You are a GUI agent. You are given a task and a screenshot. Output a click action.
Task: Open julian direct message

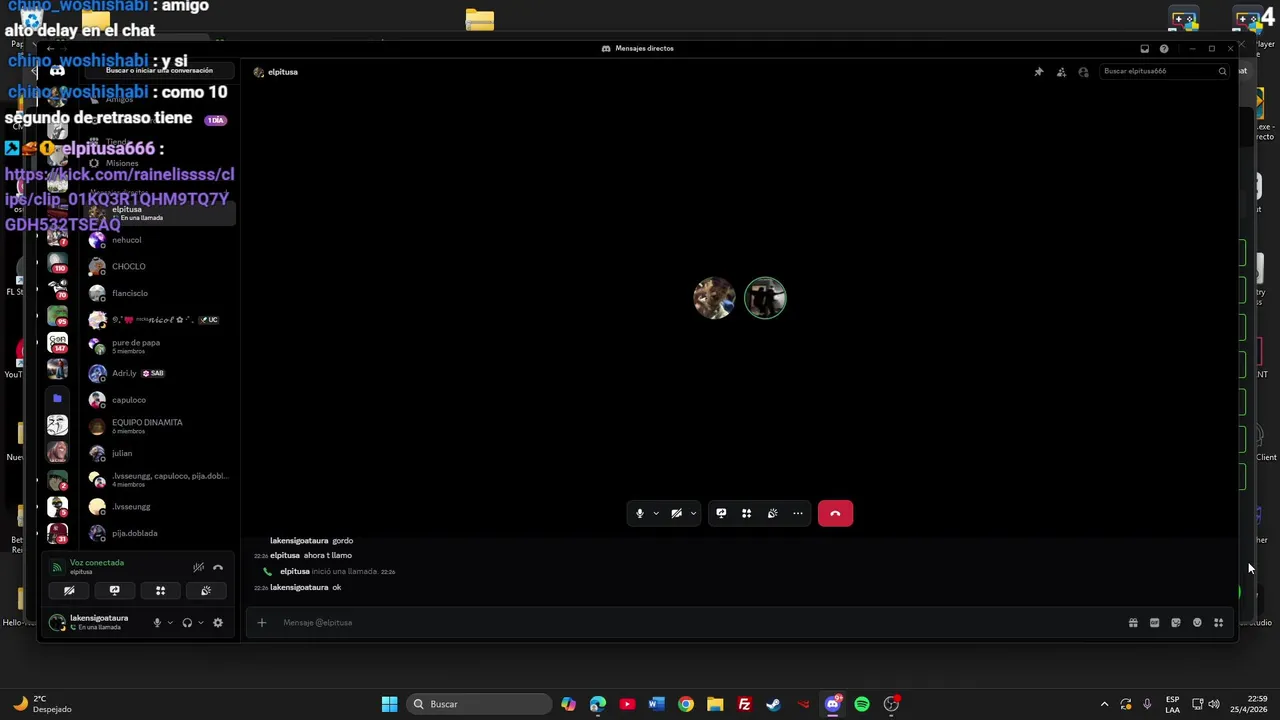tap(160, 453)
